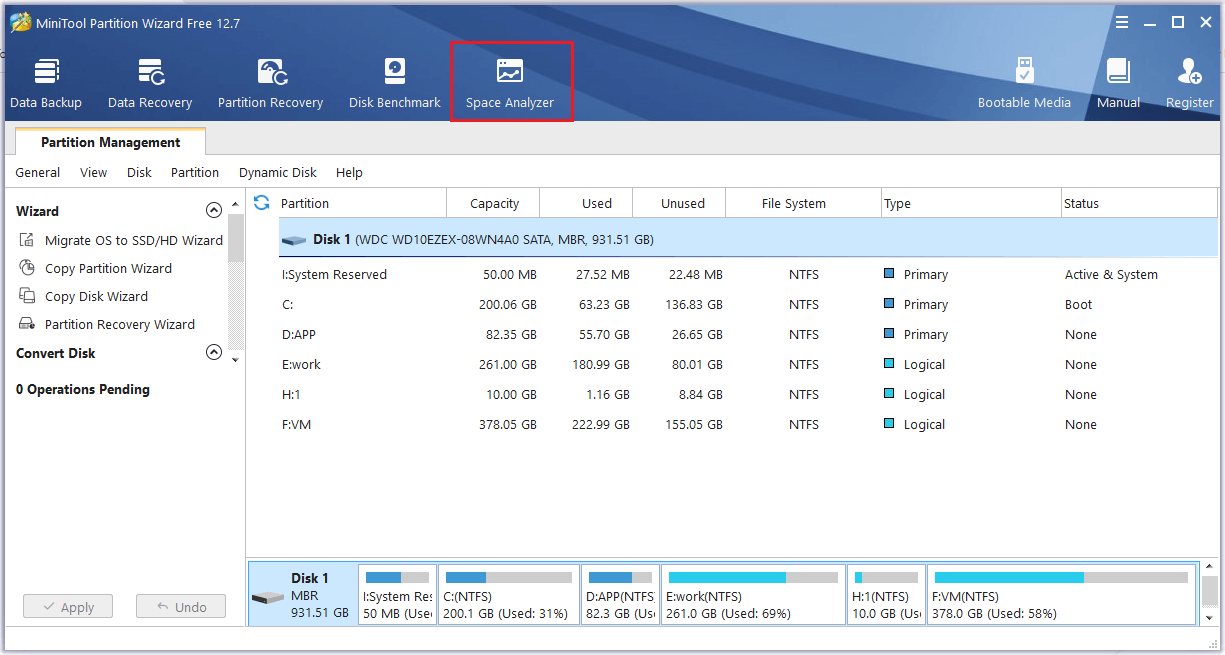Sort by Partition column header
This screenshot has width=1225, height=655.
(x=361, y=203)
